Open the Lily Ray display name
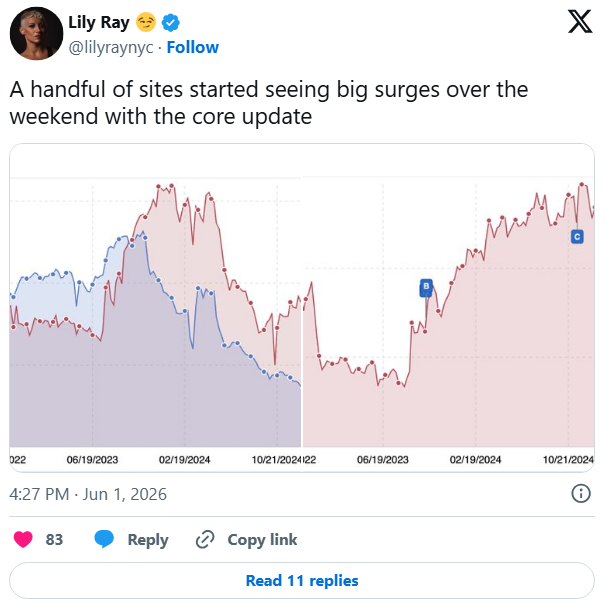606x614 pixels. pos(99,22)
